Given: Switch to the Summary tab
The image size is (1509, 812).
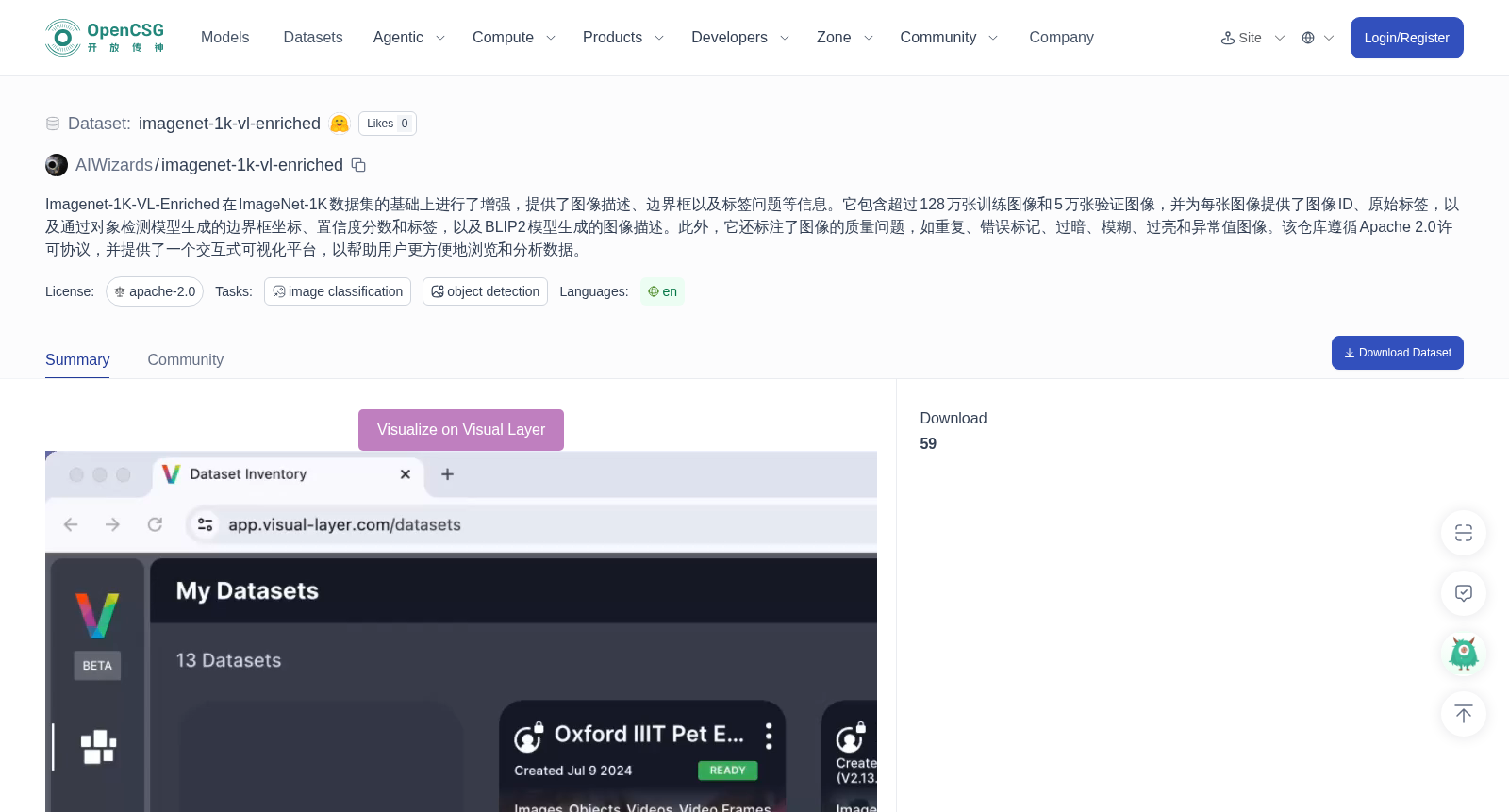Looking at the screenshot, I should coord(77,360).
